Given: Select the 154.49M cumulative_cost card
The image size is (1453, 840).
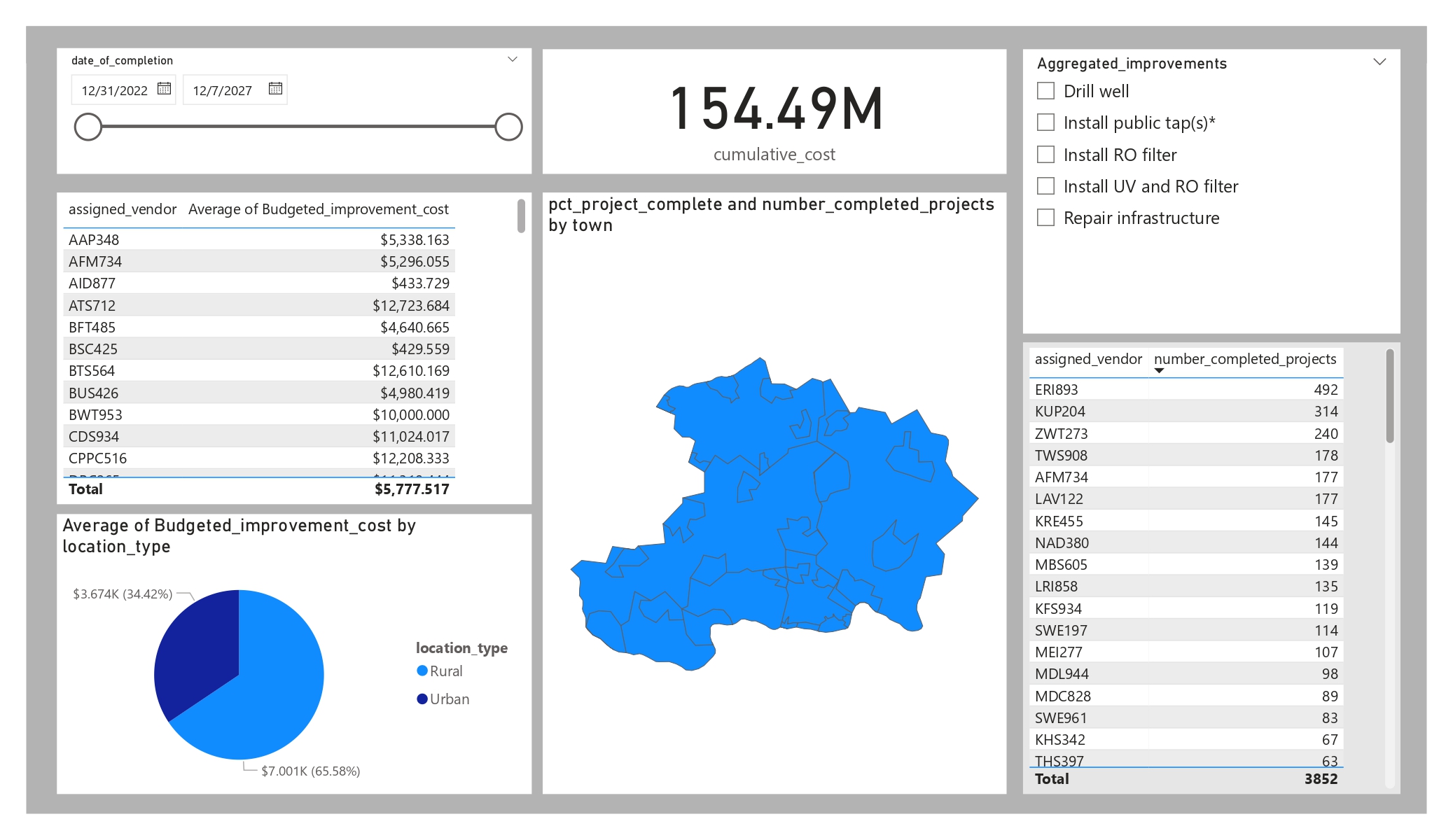Looking at the screenshot, I should point(774,112).
